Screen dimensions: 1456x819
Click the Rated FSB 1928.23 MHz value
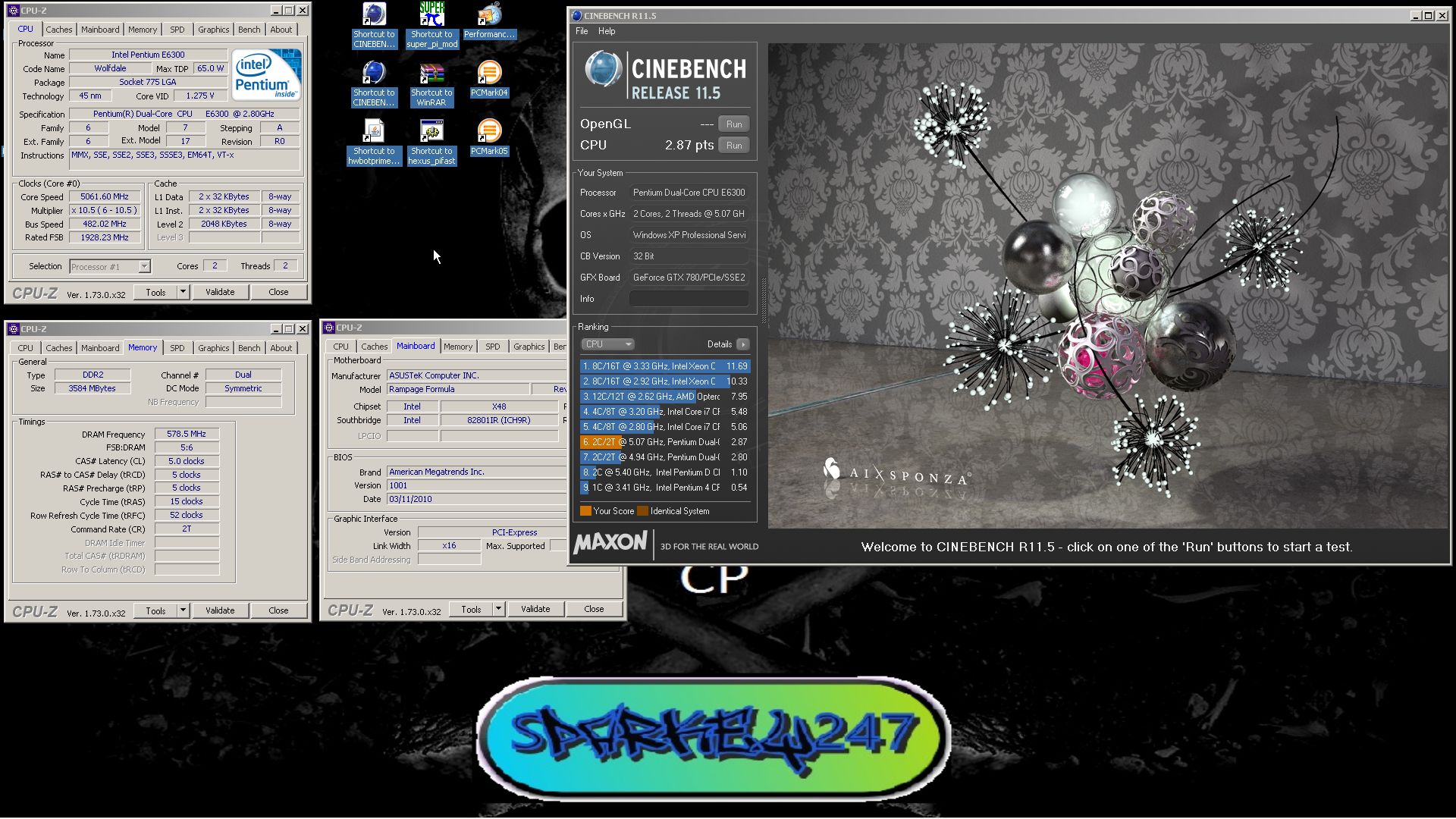click(105, 237)
